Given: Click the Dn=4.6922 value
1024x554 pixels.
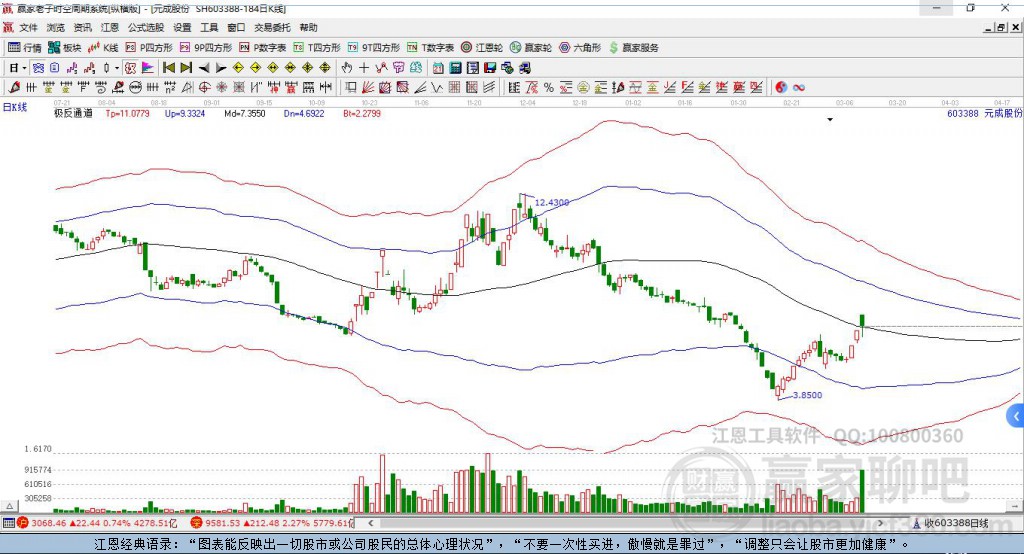Looking at the screenshot, I should 304,113.
